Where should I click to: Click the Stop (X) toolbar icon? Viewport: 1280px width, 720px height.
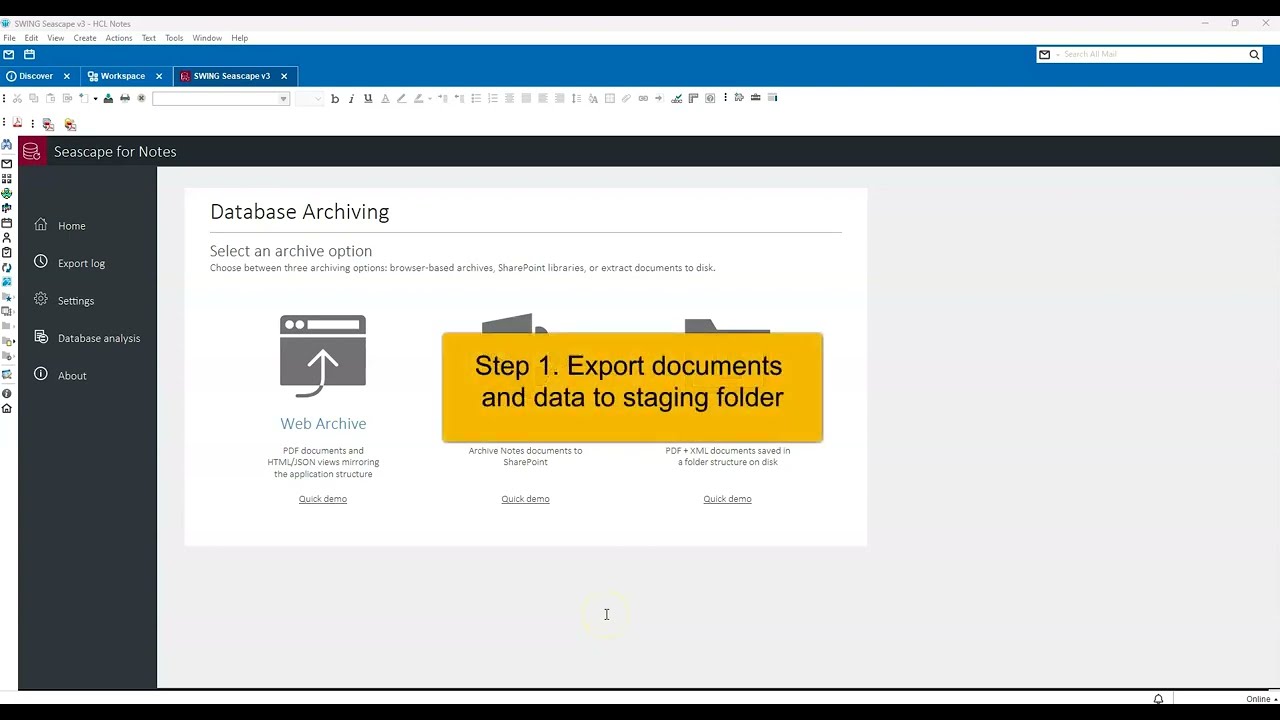(x=141, y=98)
